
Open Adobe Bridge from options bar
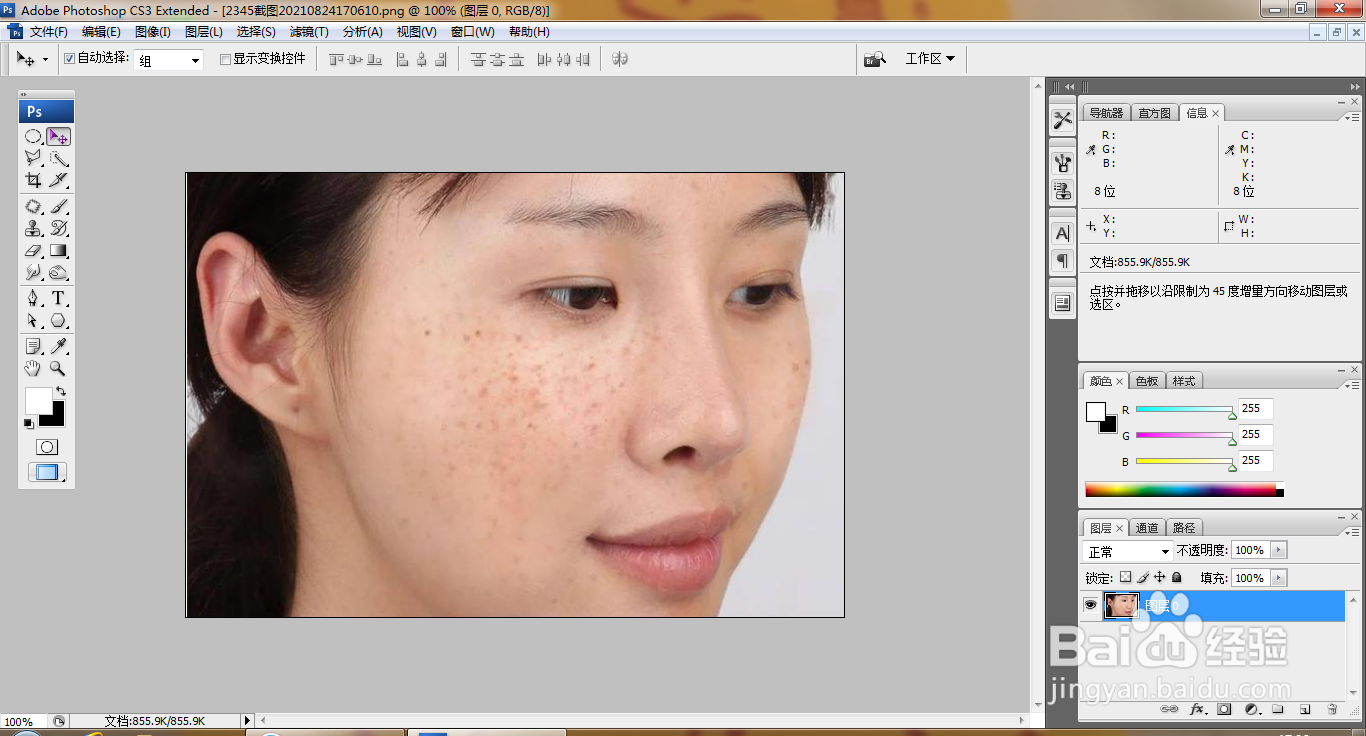[875, 59]
